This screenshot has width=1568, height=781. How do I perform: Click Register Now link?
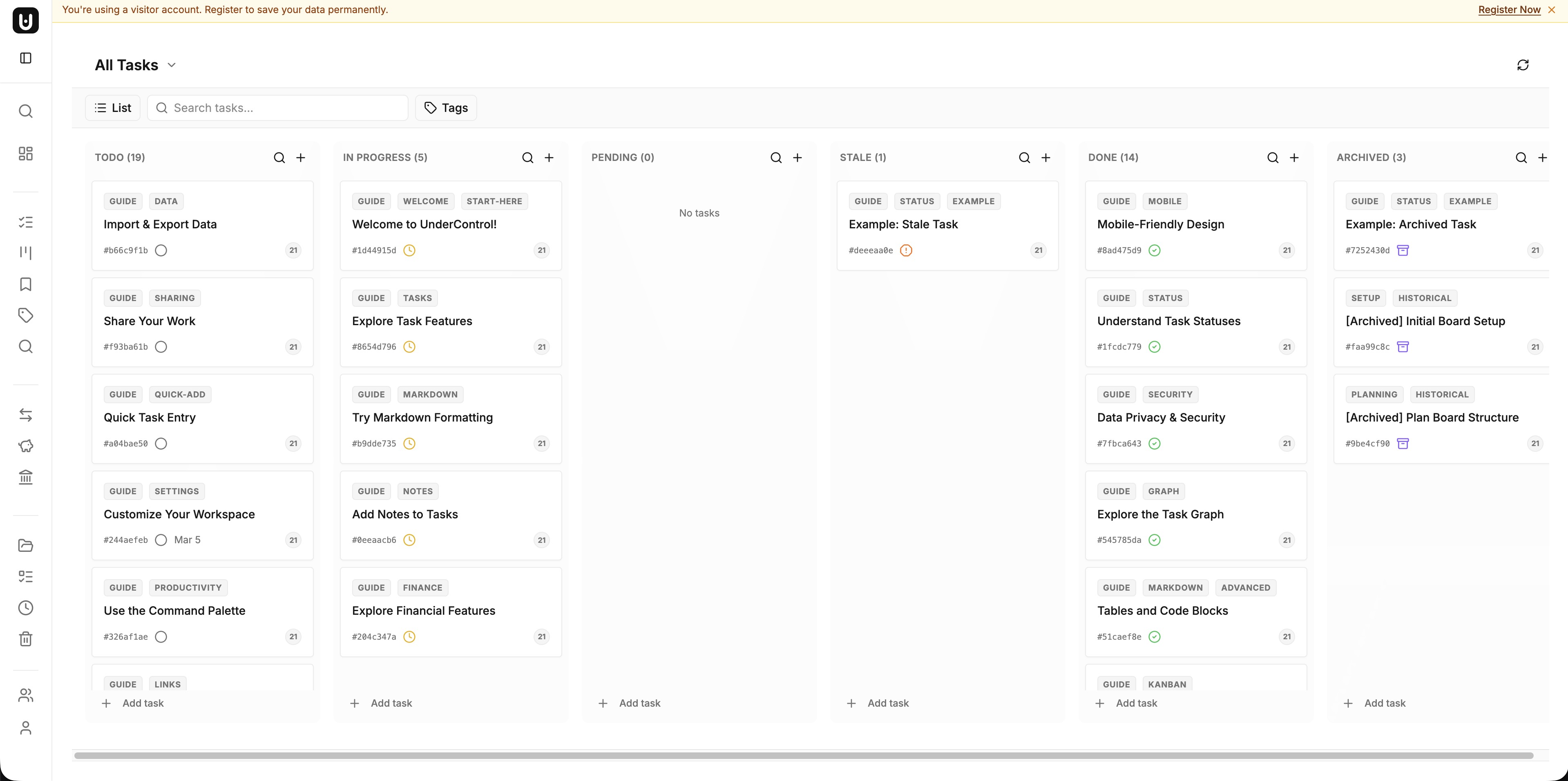pos(1509,10)
